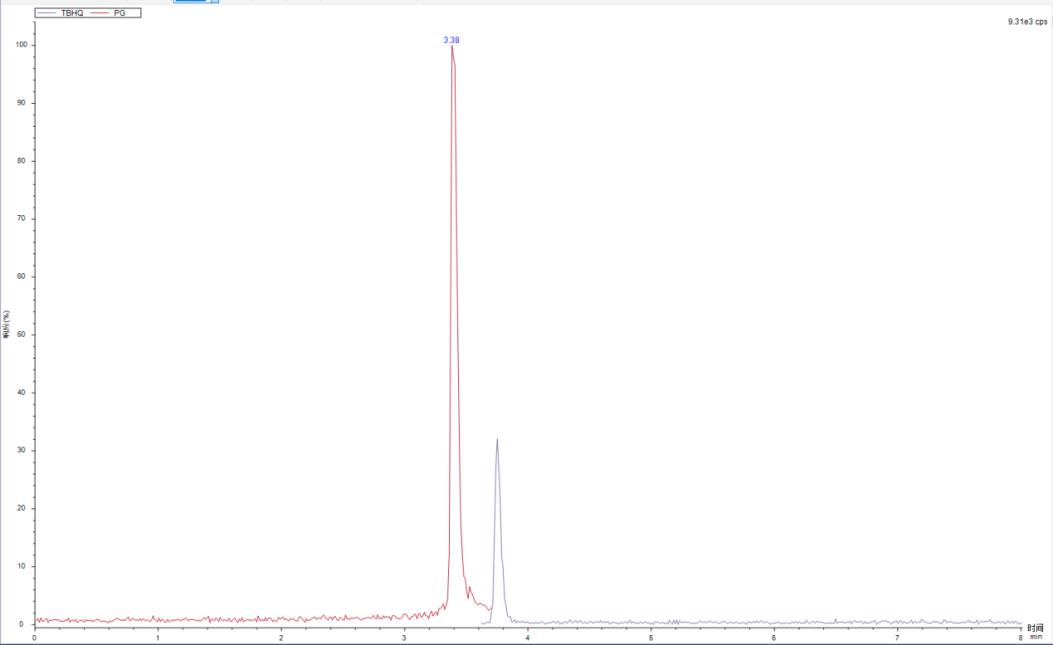Viewport: 1053px width, 645px height.
Task: Click the red PG legend line swatch
Action: pos(102,13)
